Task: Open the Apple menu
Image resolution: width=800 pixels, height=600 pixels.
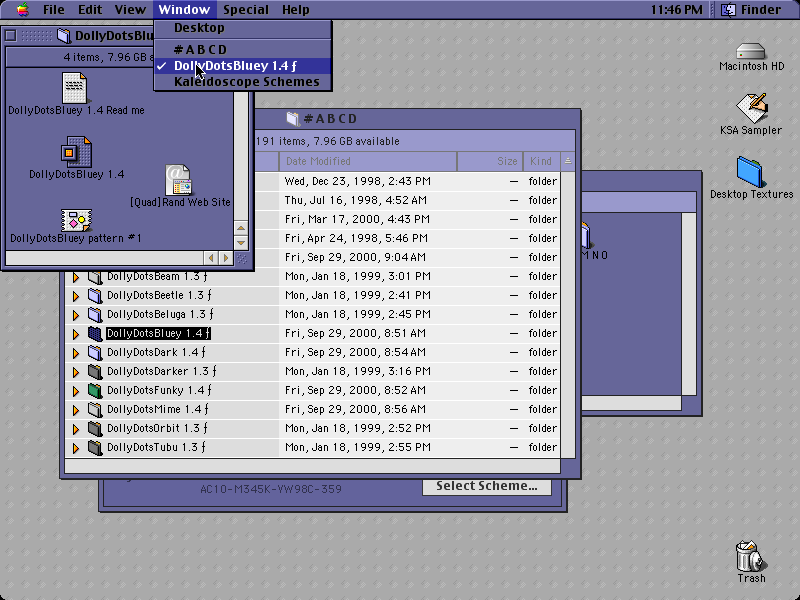Action: coord(22,9)
